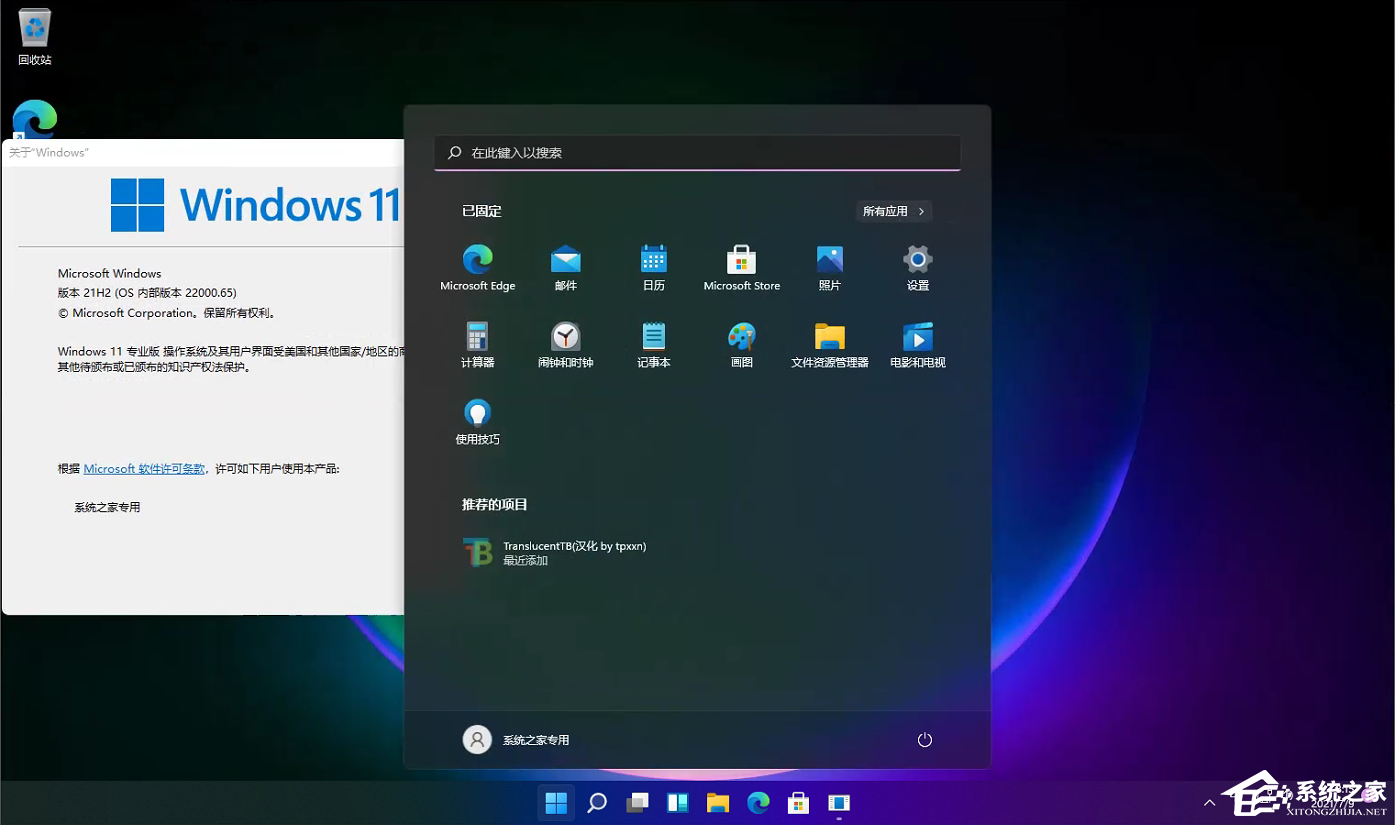Click the power button in Start menu
The image size is (1396, 825).
coord(924,739)
